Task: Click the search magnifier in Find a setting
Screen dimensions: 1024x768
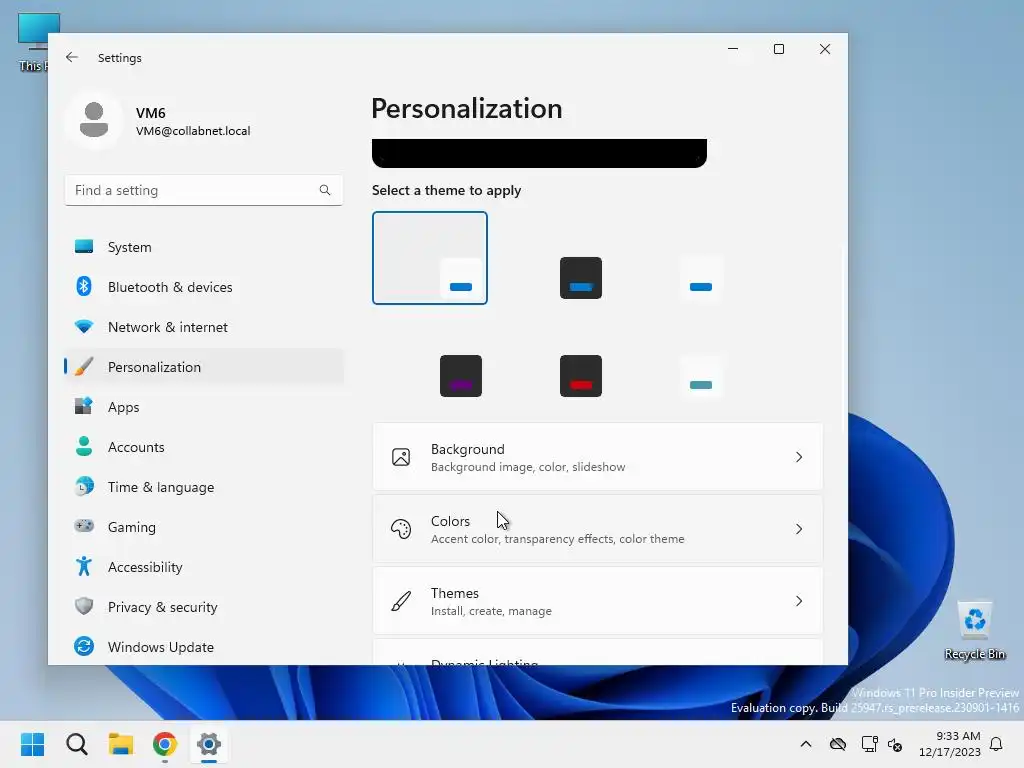Action: pyautogui.click(x=325, y=190)
